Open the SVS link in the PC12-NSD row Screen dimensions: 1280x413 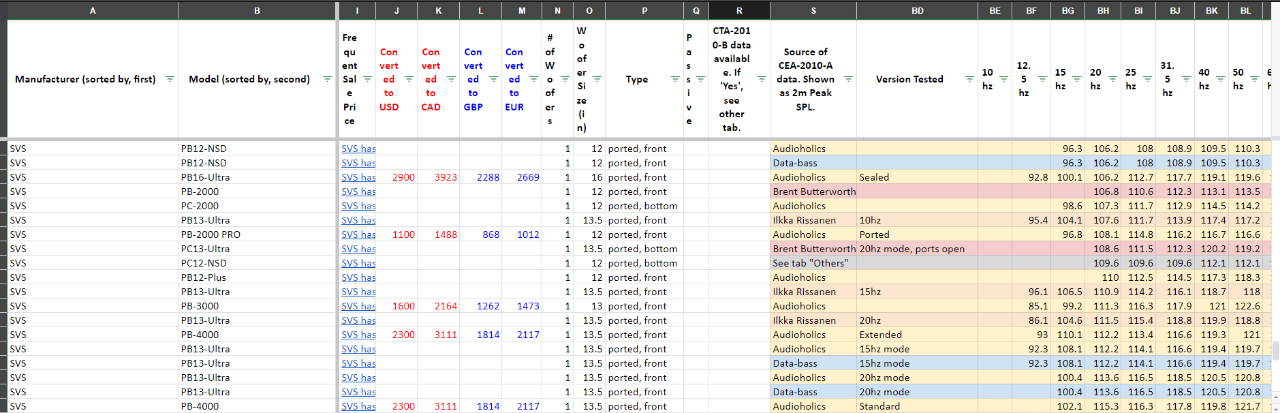click(359, 263)
